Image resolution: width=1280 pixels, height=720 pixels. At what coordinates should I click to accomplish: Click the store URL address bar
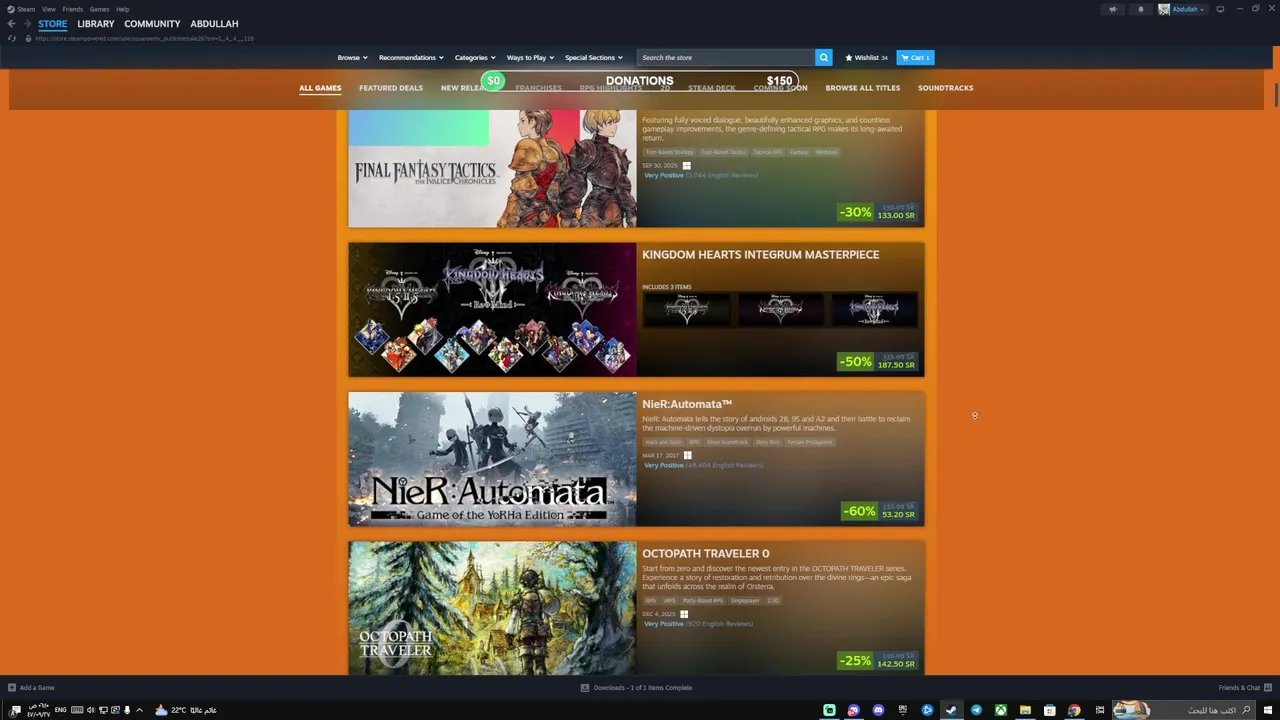coord(145,39)
